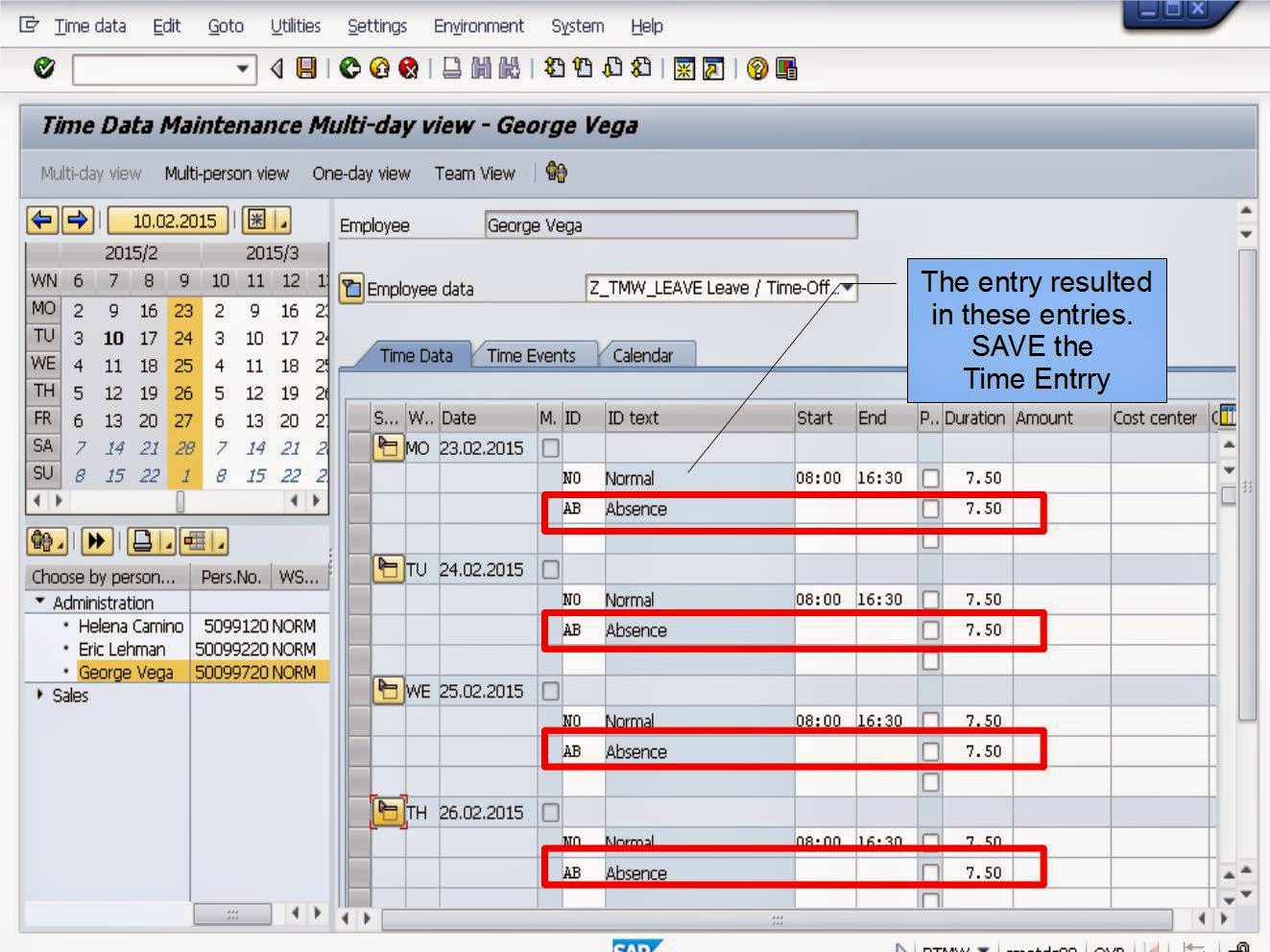Enable the P column checkbox for the Normal 08:00 row

929,477
